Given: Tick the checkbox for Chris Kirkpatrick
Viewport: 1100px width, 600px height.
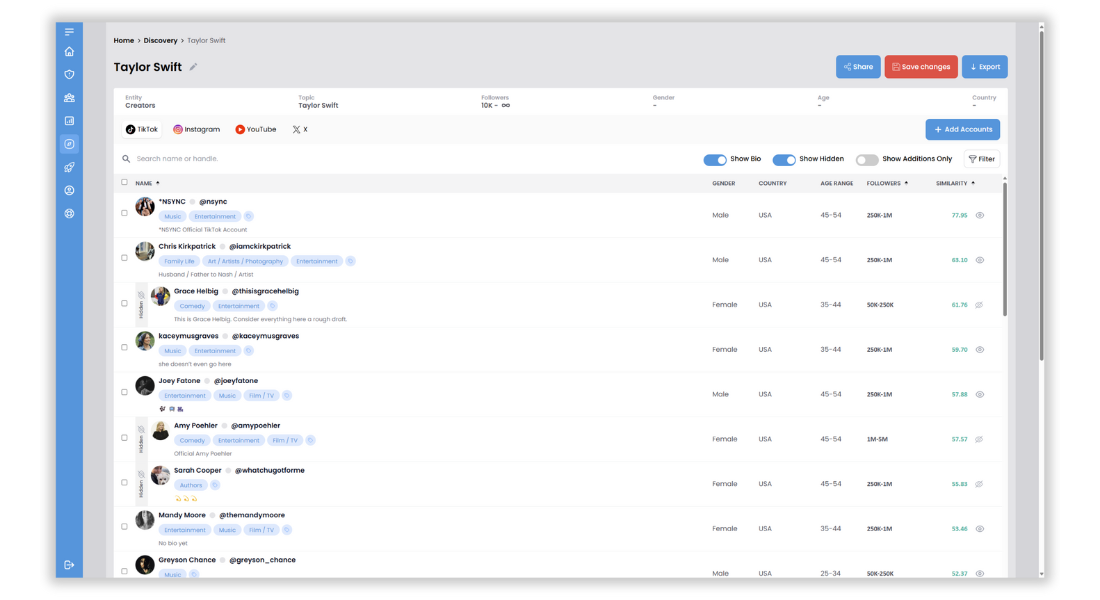Looking at the screenshot, I should coord(124,258).
